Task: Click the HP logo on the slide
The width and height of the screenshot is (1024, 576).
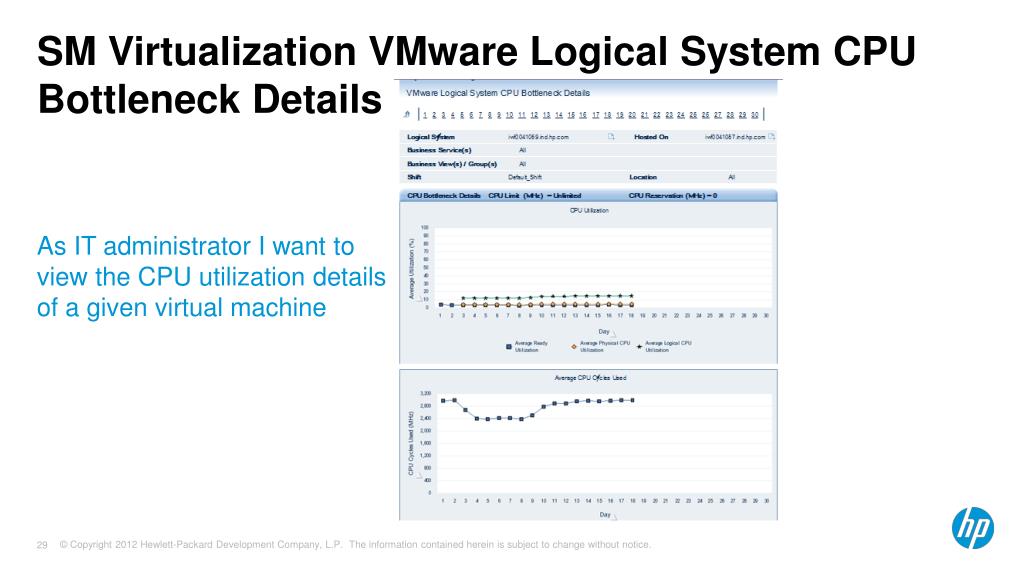Action: click(x=972, y=528)
